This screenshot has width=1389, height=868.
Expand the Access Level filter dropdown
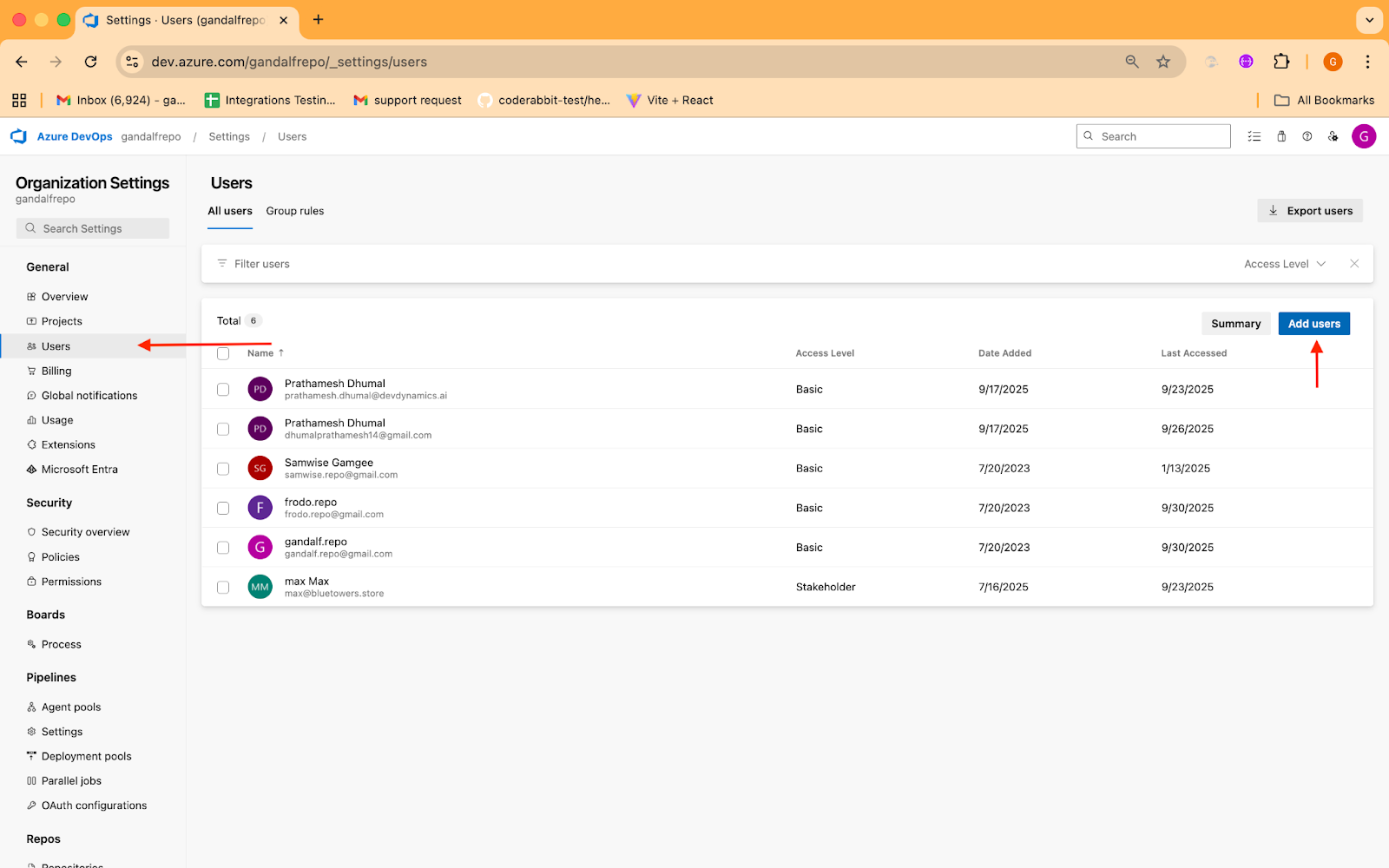click(x=1285, y=264)
